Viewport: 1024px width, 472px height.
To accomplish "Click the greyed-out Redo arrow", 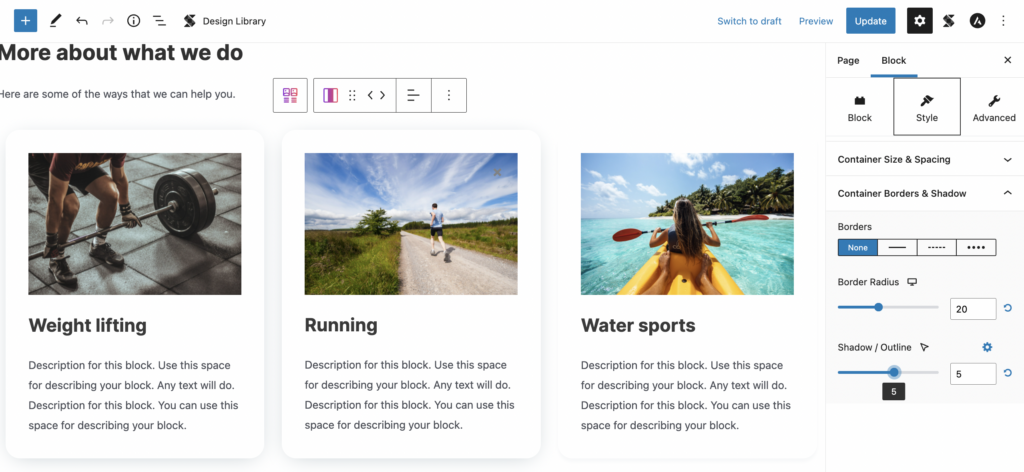I will [x=108, y=21].
